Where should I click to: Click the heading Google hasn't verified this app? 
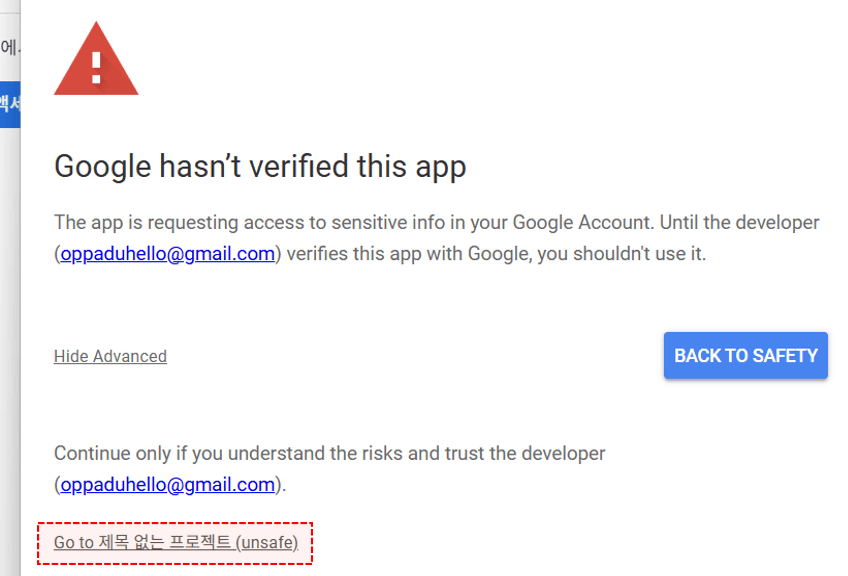[260, 166]
